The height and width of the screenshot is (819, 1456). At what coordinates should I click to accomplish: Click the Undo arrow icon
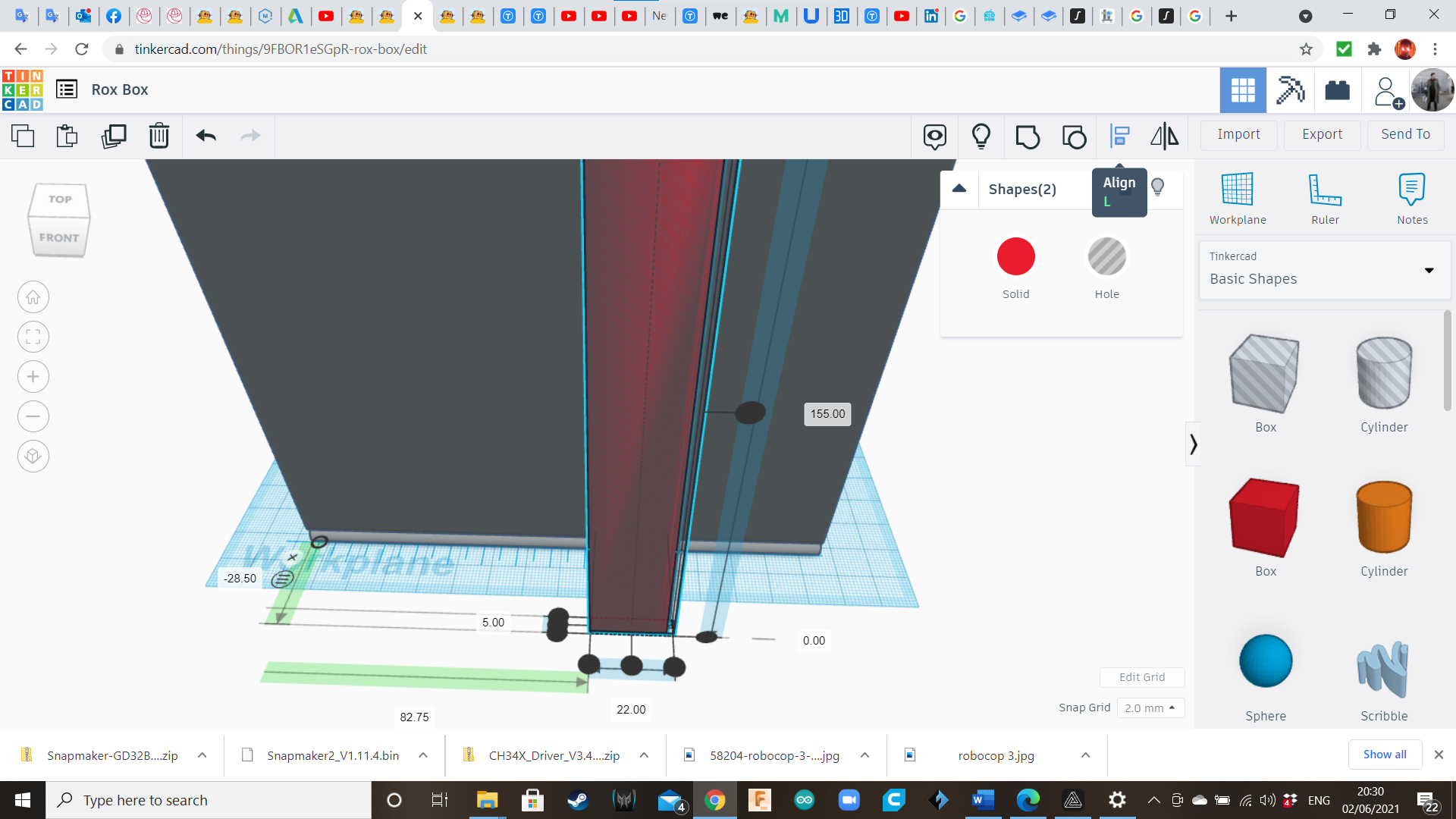[206, 136]
